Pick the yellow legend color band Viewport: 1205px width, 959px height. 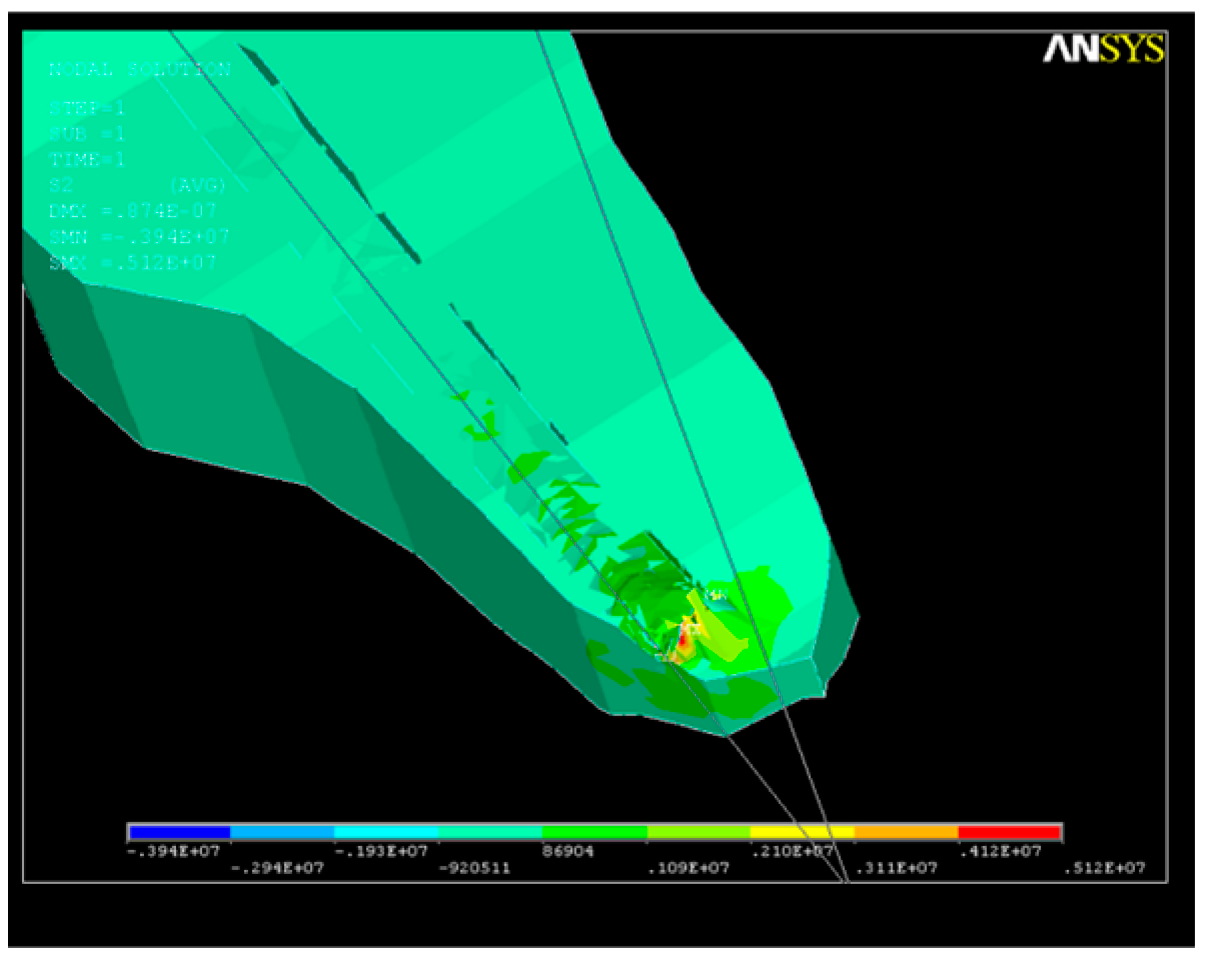[x=802, y=832]
